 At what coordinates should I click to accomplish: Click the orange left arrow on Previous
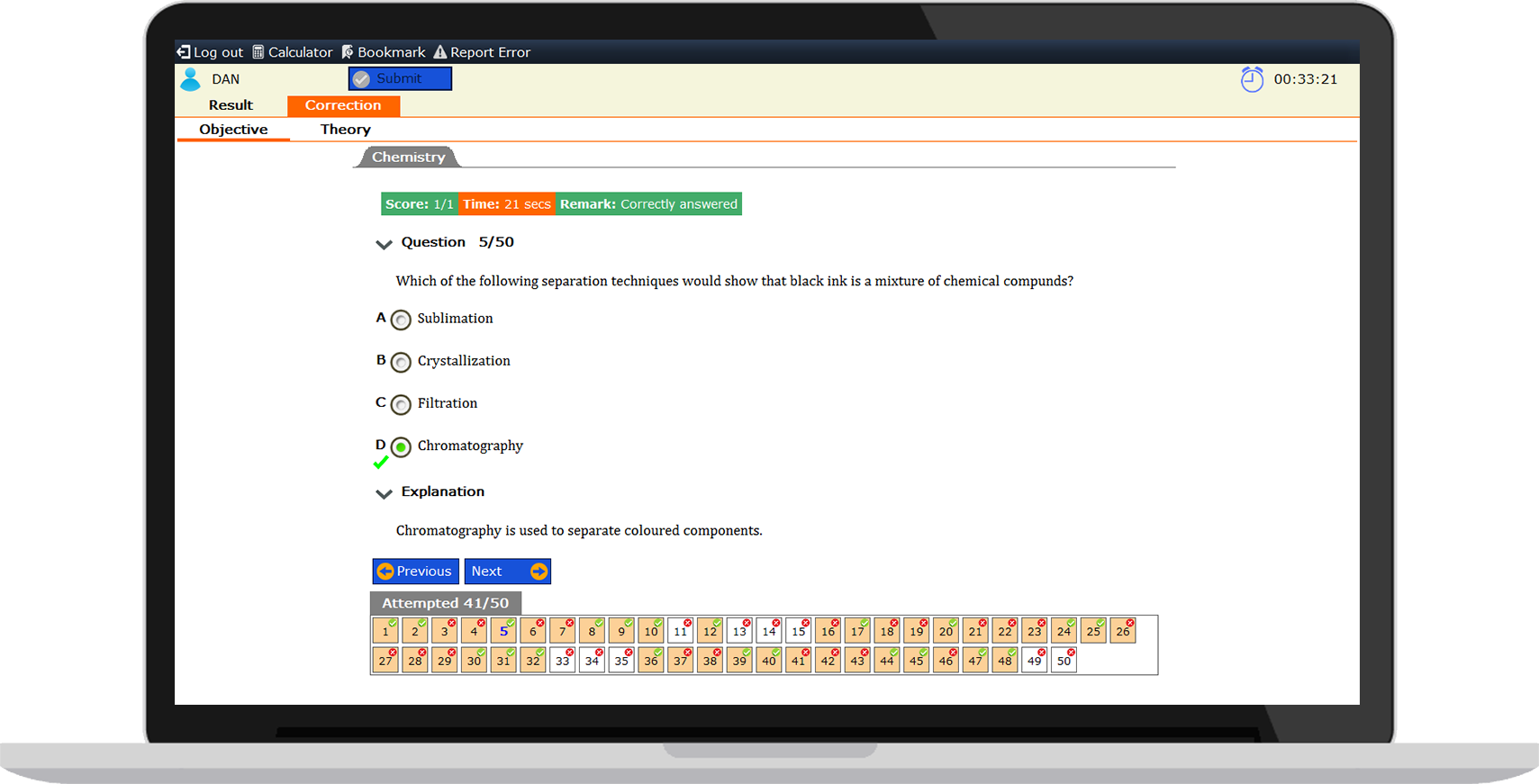[x=385, y=572]
